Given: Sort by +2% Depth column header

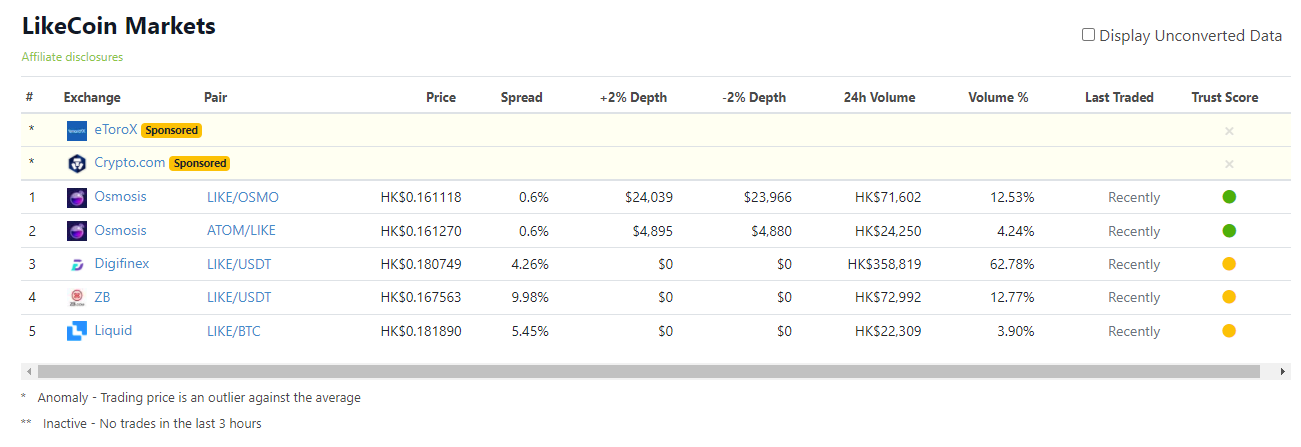Looking at the screenshot, I should [x=633, y=97].
